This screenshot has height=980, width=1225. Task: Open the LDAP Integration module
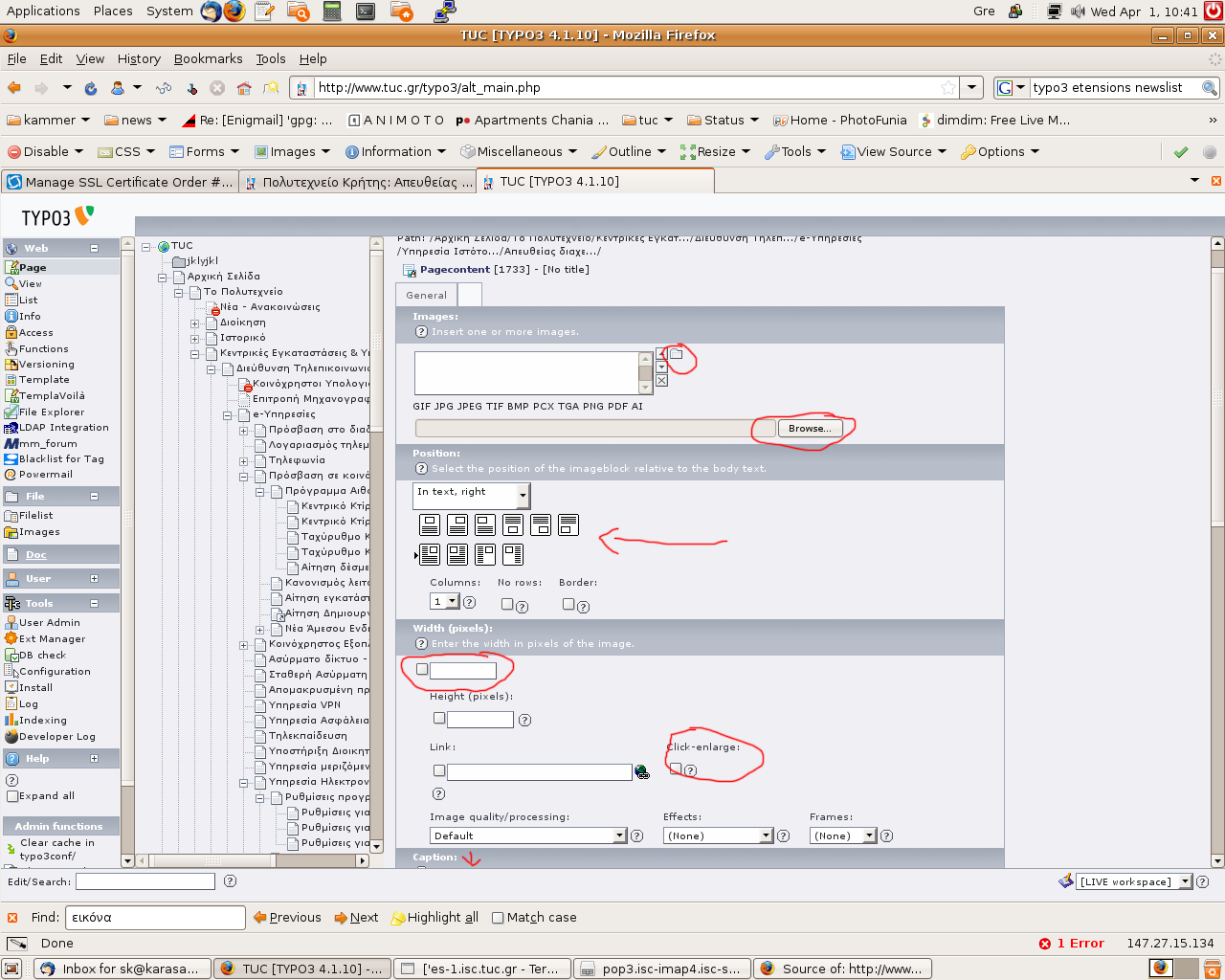pos(63,428)
